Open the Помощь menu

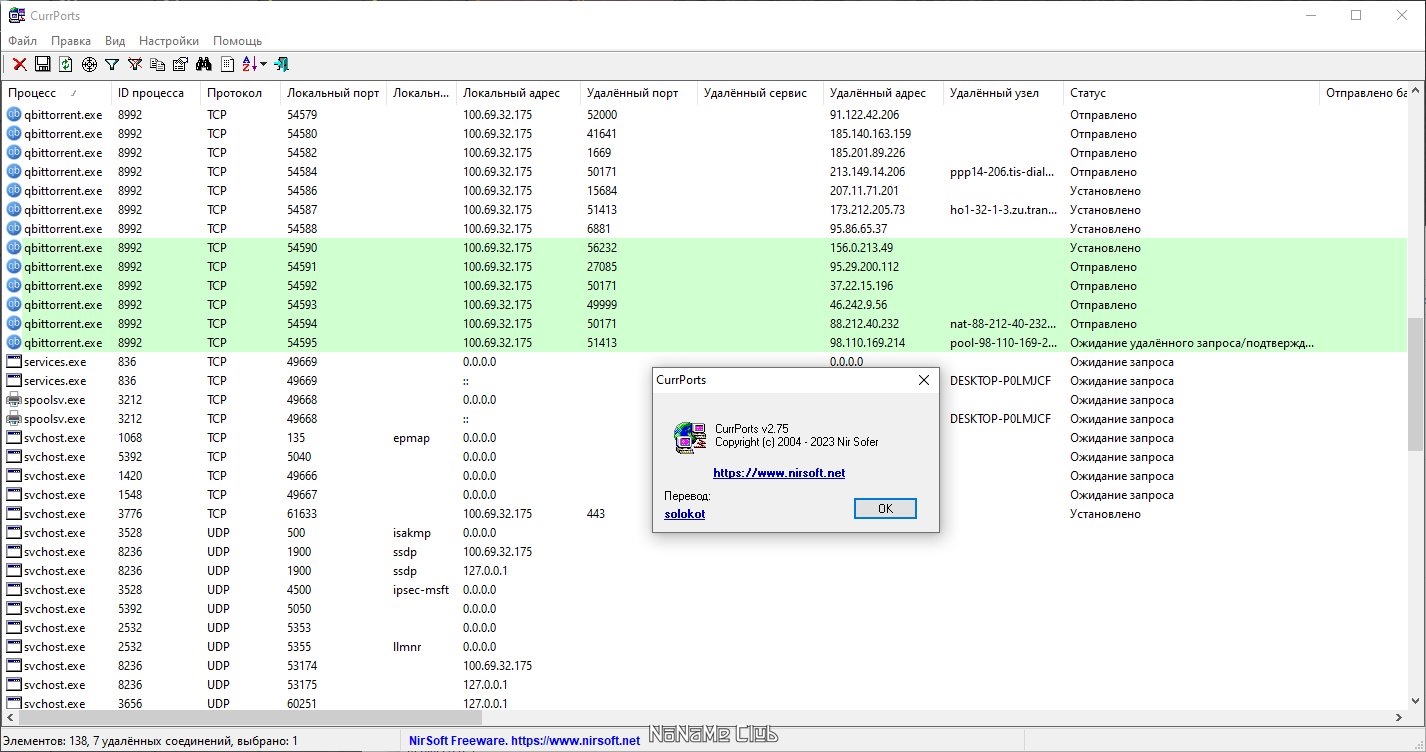[237, 41]
